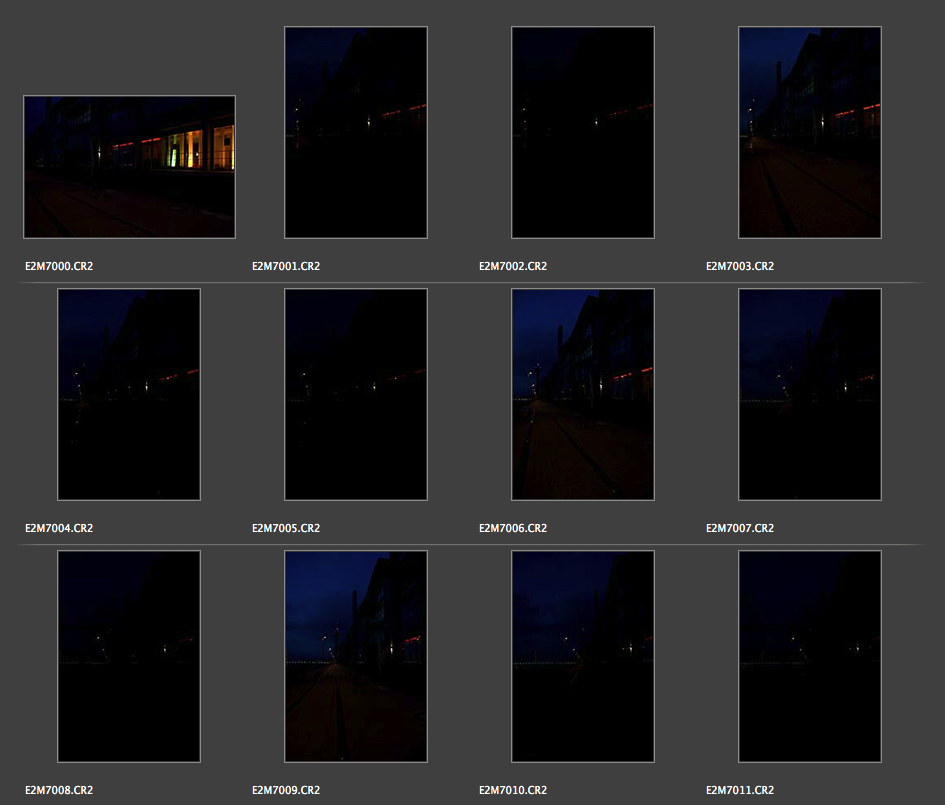
Task: Click the E2M7003.CR2 filename text
Action: tap(740, 267)
